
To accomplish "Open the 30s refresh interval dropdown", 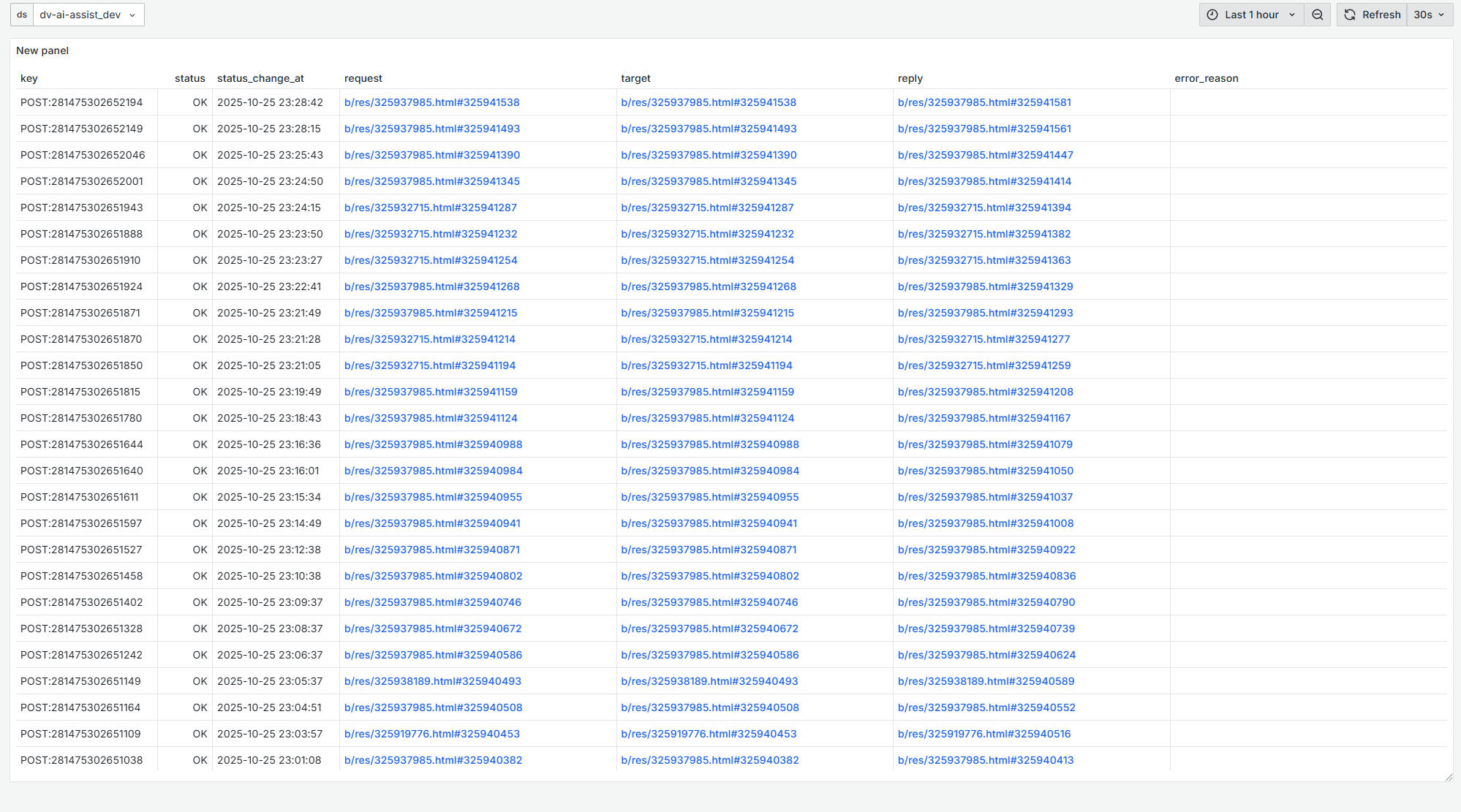I will tap(1429, 15).
